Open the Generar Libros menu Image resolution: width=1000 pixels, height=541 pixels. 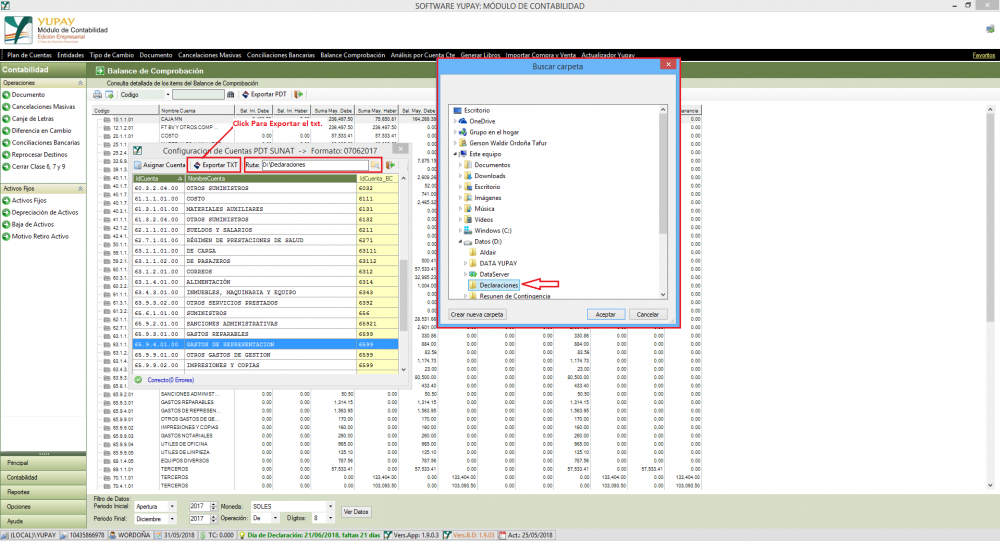[x=480, y=56]
